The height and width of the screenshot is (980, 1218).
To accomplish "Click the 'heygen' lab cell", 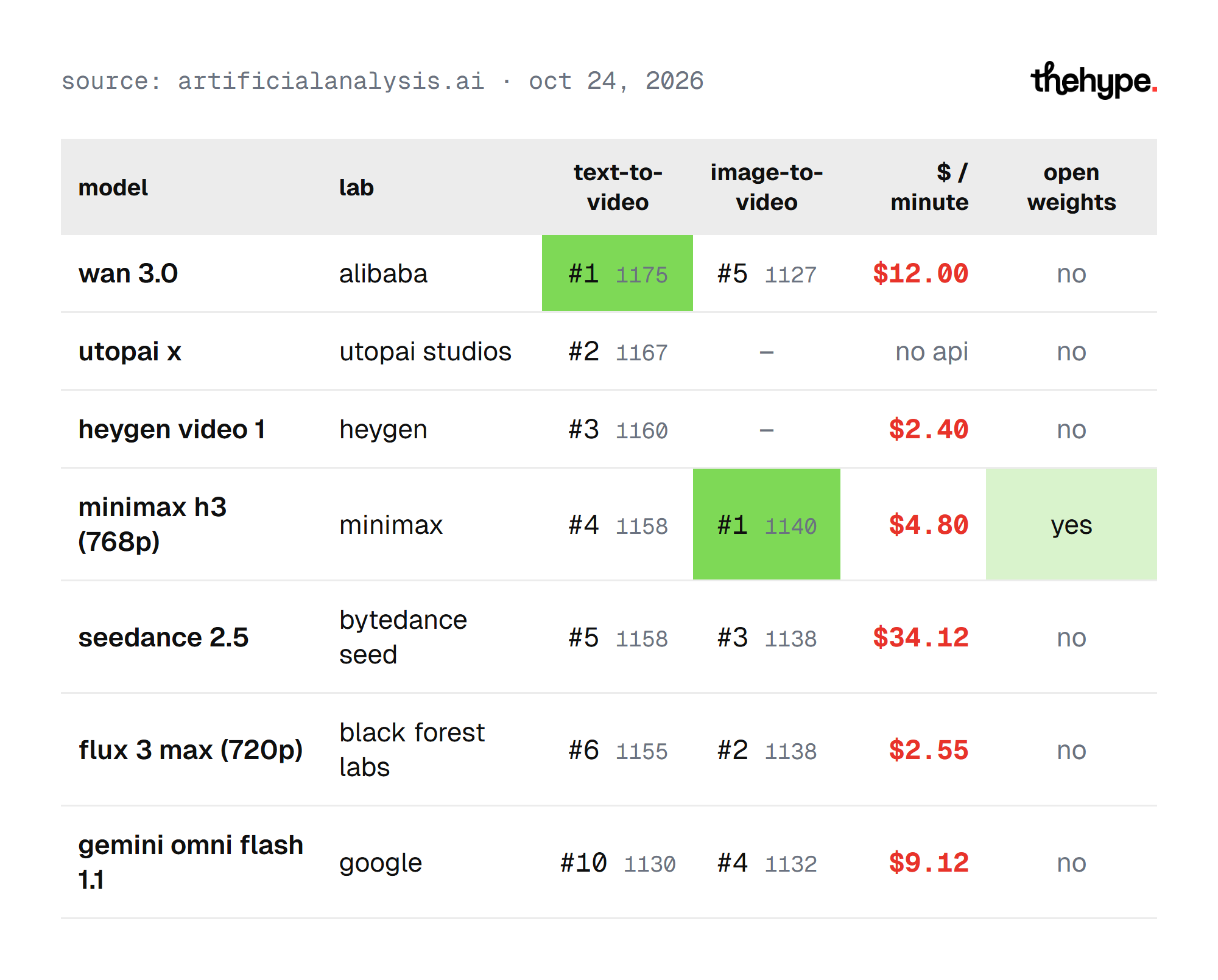I will [384, 430].
